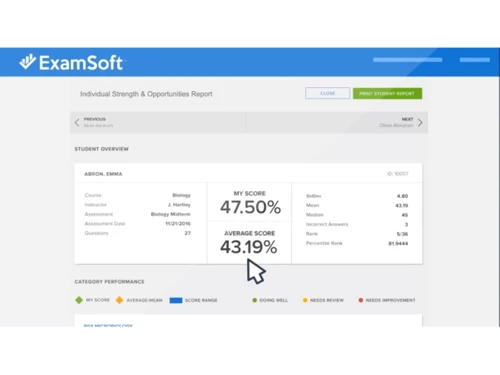Click the long placeholder bar in header

pyautogui.click(x=408, y=60)
